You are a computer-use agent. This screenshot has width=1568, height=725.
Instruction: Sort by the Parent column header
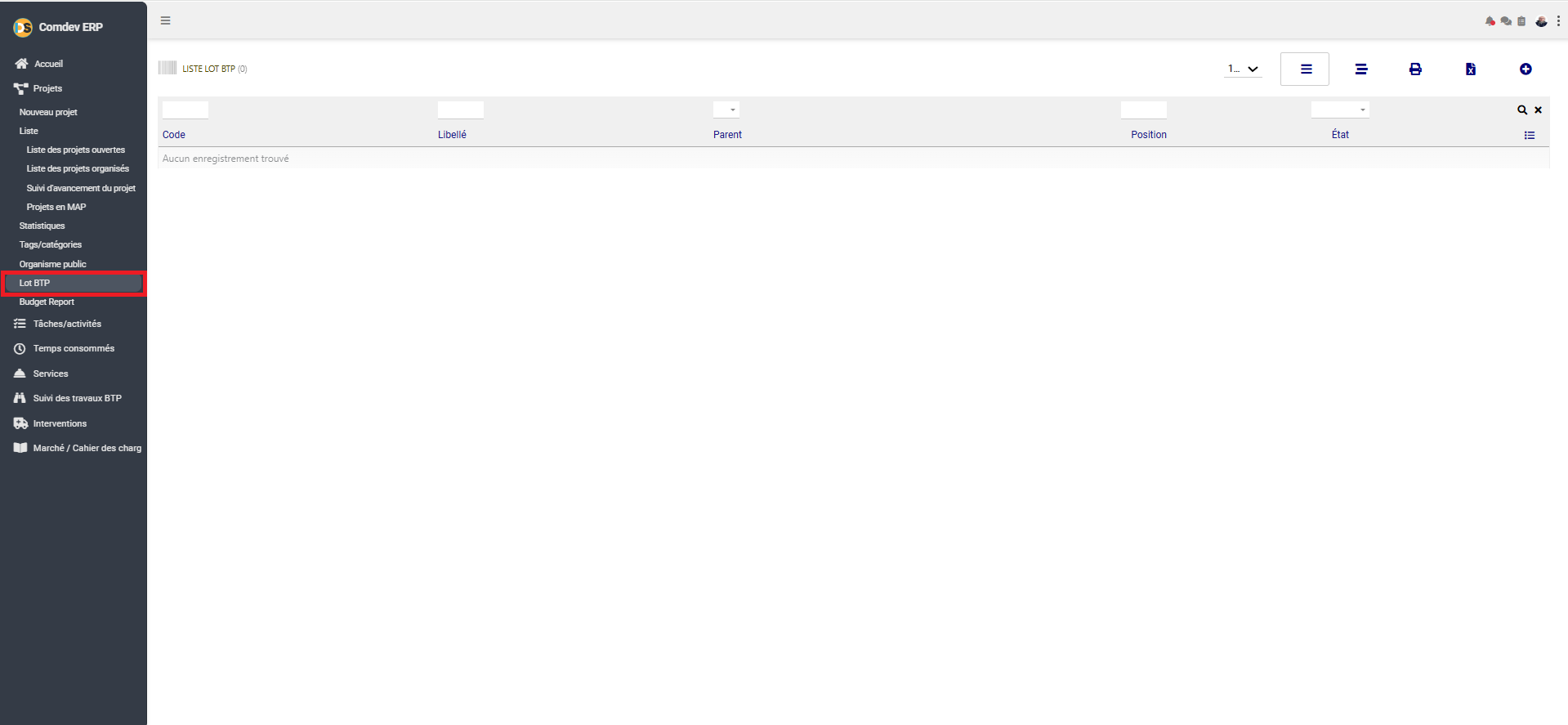click(x=727, y=135)
